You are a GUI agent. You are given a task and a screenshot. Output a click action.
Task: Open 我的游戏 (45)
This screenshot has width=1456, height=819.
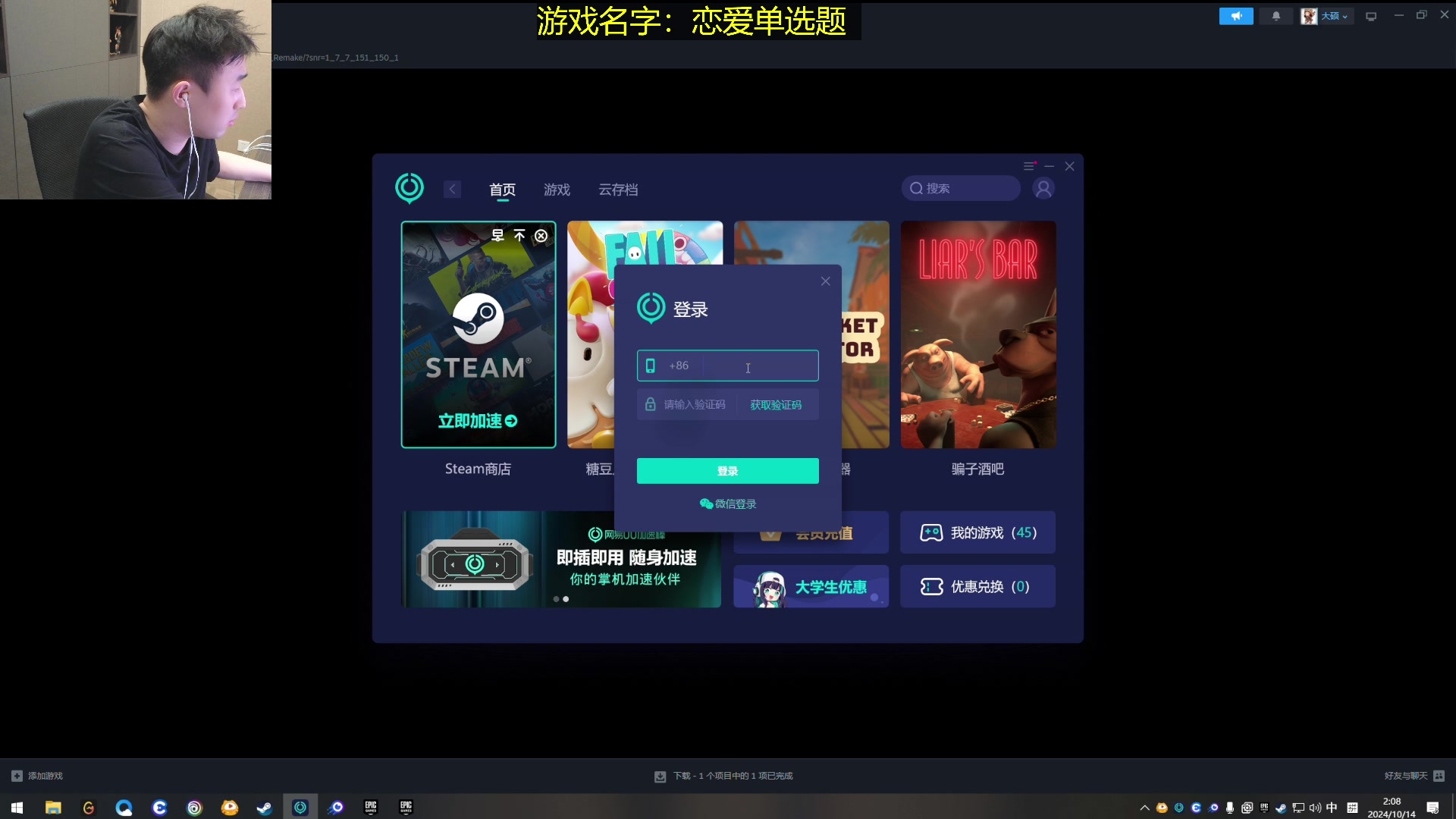[977, 532]
